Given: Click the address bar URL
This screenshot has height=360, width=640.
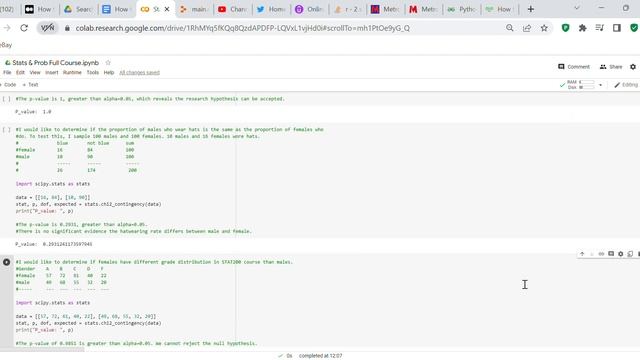Looking at the screenshot, I should tap(242, 28).
